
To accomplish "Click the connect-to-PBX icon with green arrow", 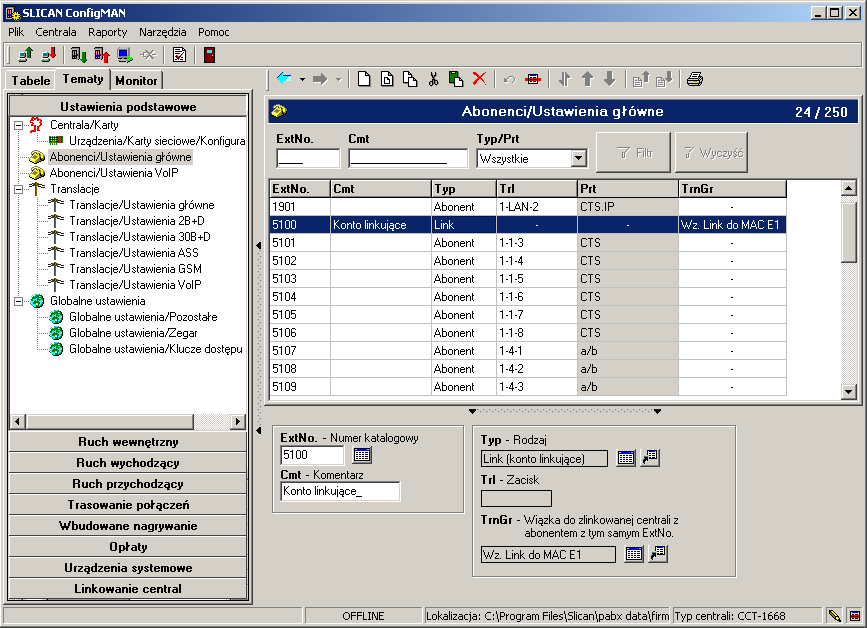I will click(25, 55).
